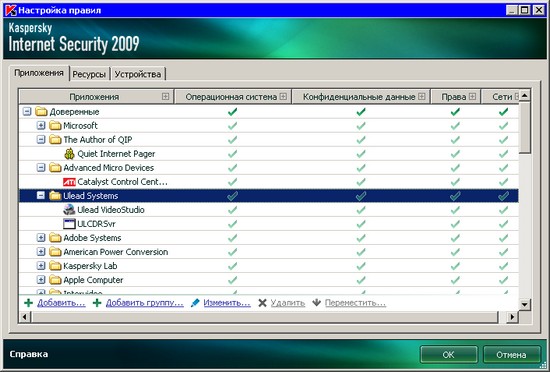Switch to the Устройства tab
This screenshot has width=550, height=372.
[138, 74]
